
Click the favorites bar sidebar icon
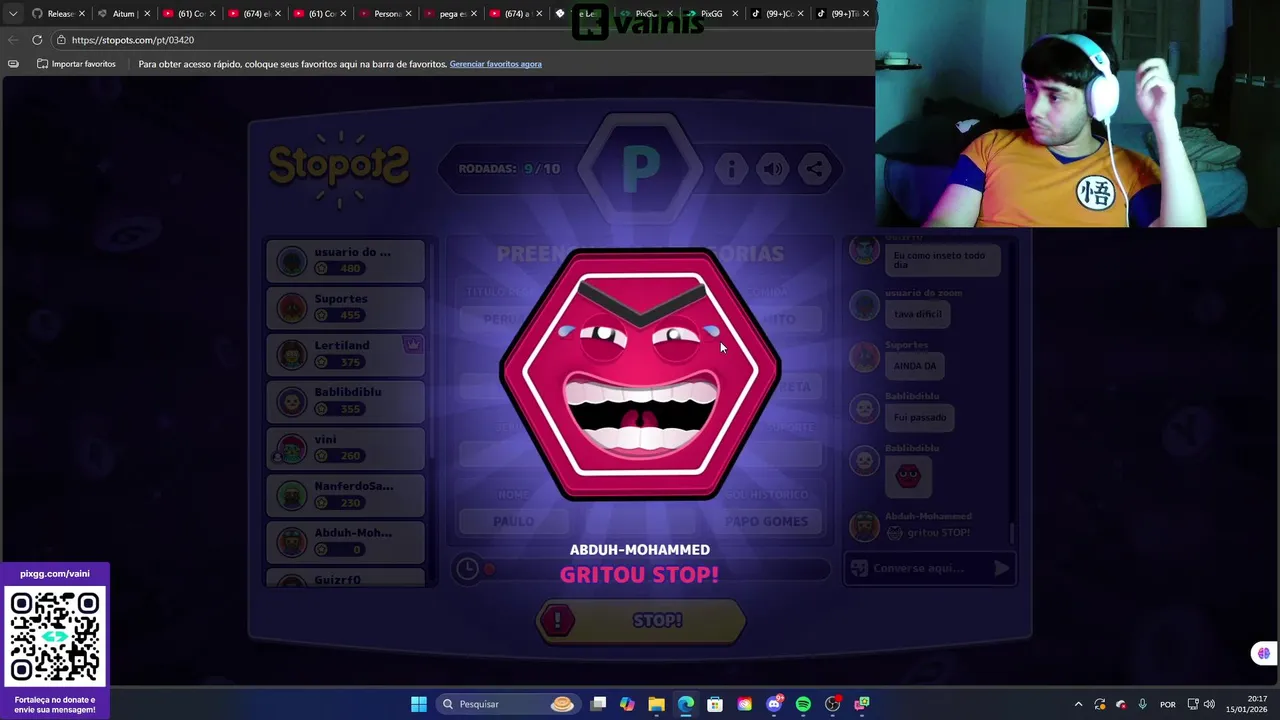coord(13,64)
